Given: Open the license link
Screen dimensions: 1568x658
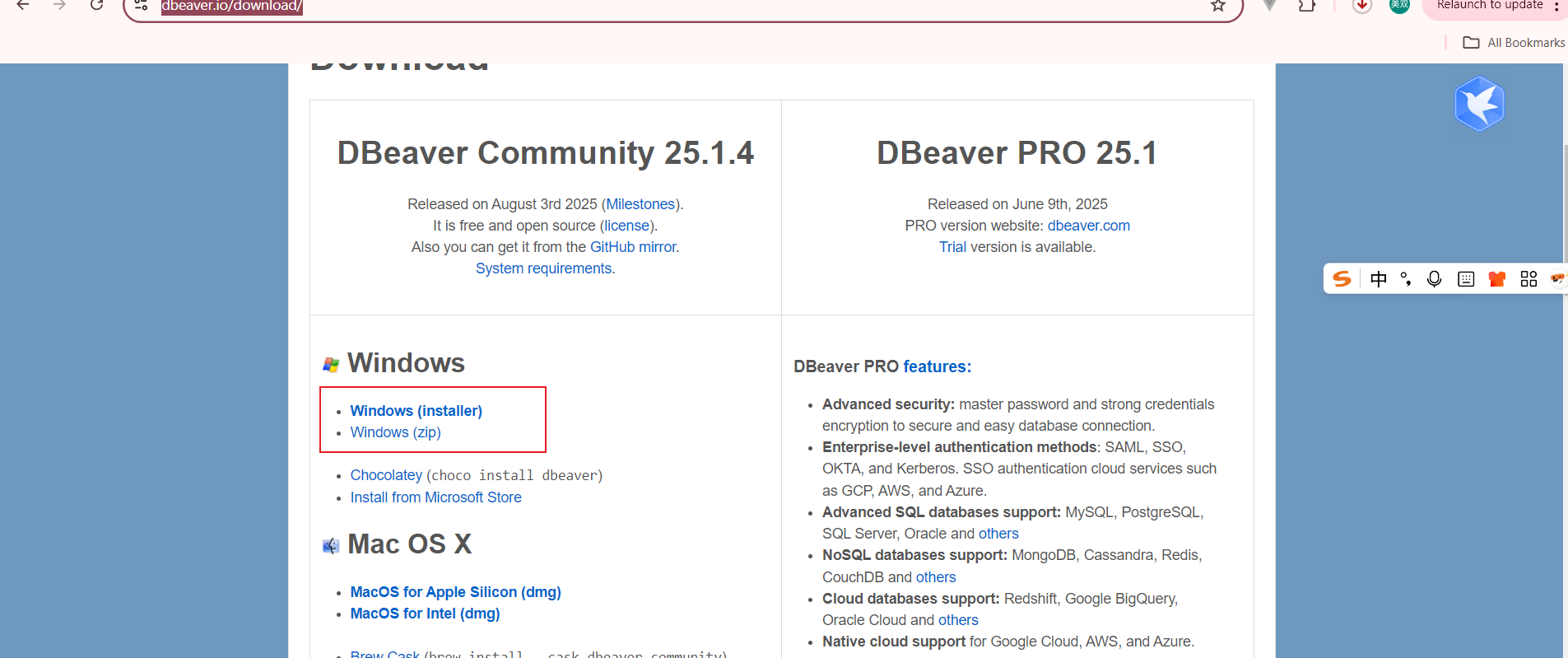Looking at the screenshot, I should [627, 226].
